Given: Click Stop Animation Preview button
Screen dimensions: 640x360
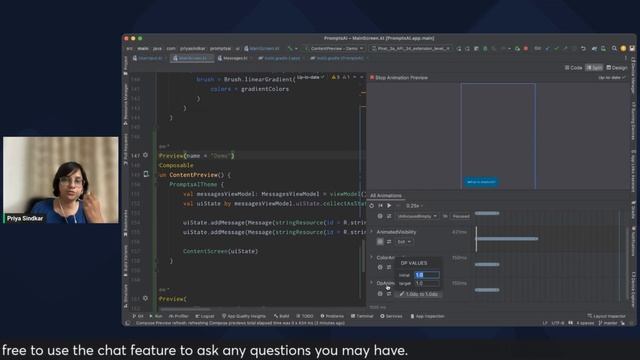Looking at the screenshot, I should [x=398, y=78].
